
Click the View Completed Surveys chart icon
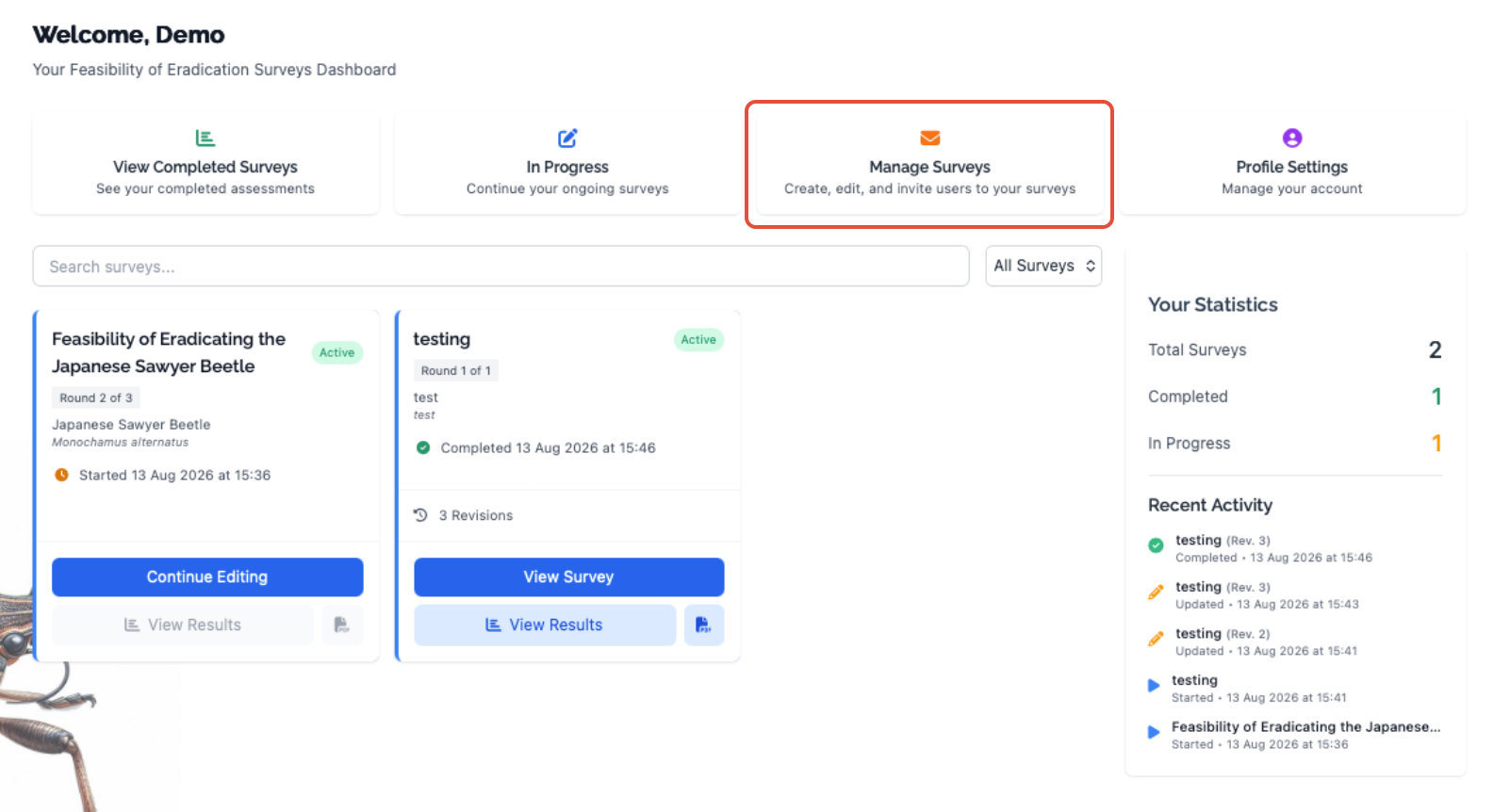[205, 138]
